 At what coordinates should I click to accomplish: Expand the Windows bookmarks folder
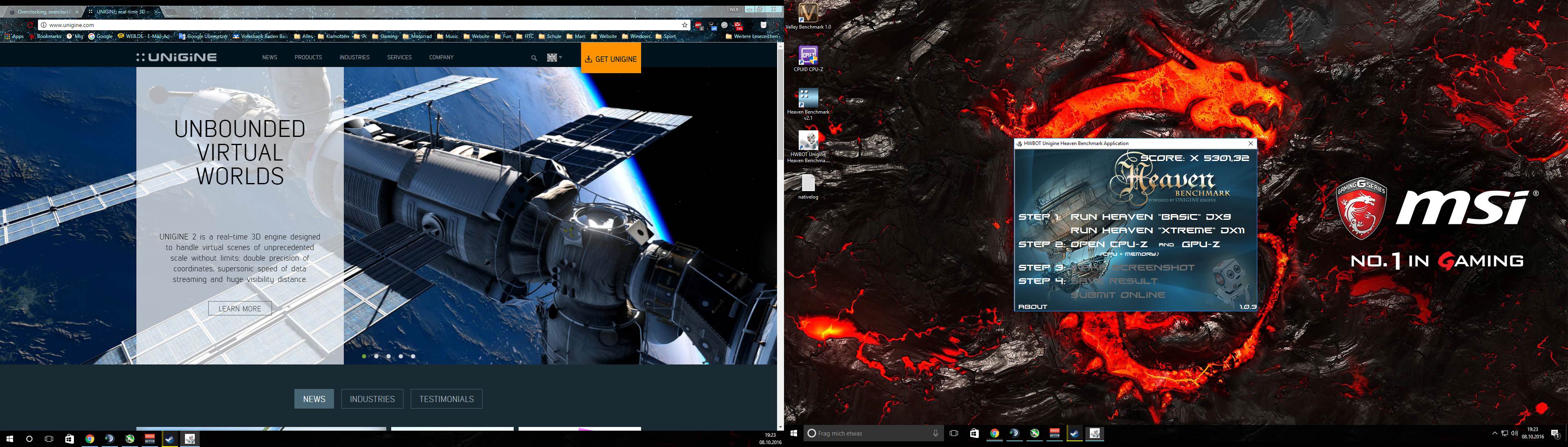pyautogui.click(x=636, y=36)
